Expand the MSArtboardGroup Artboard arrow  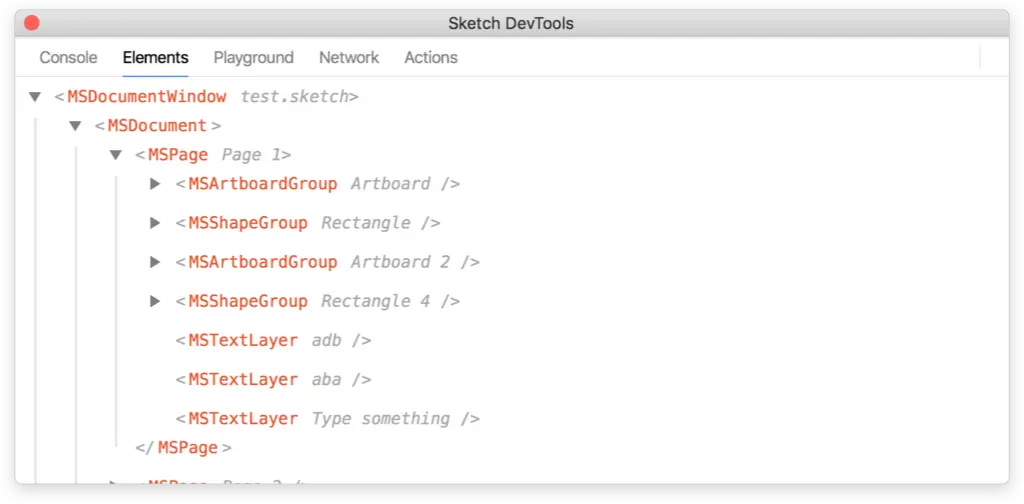click(x=155, y=184)
